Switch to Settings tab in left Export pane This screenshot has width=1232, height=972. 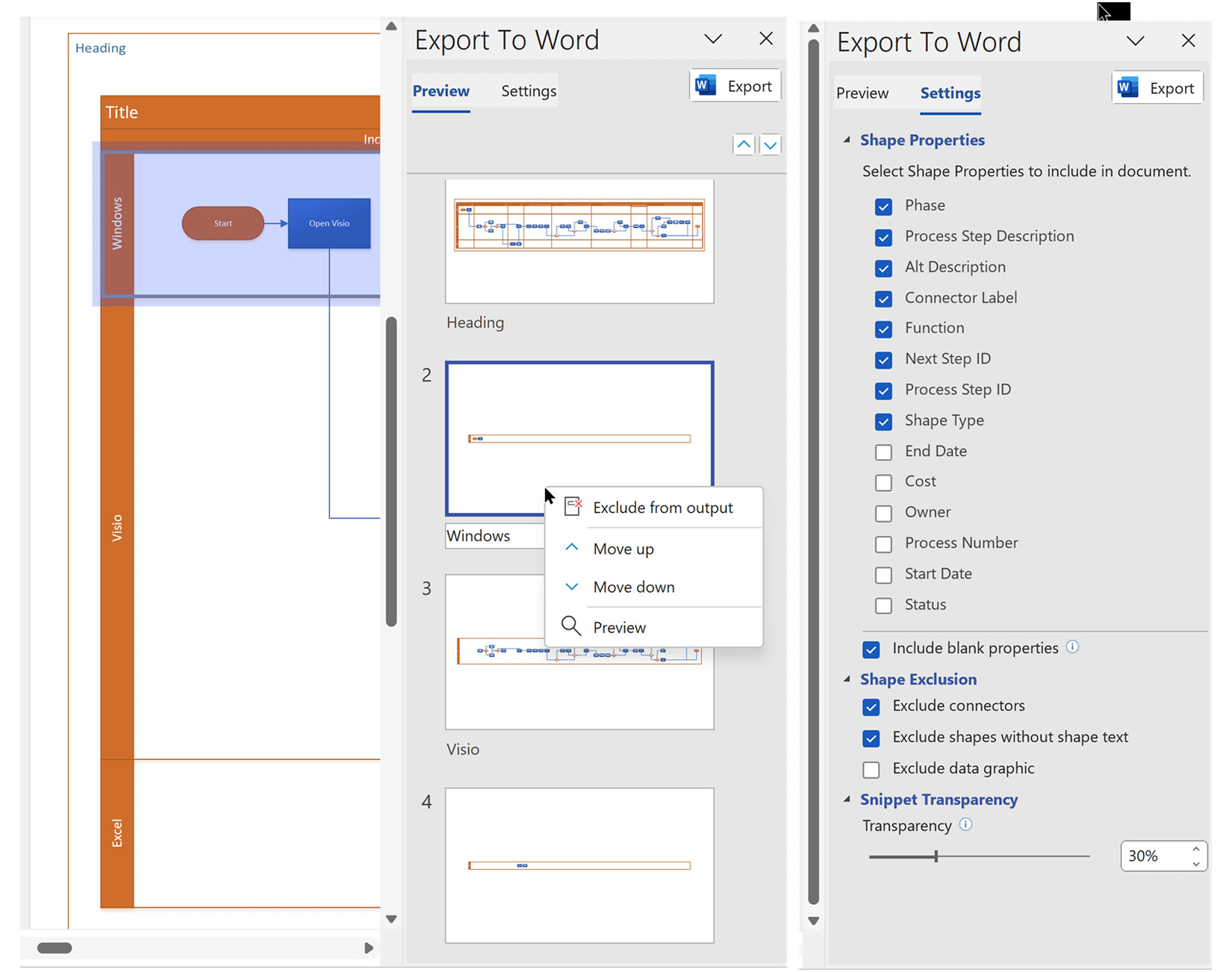(529, 91)
